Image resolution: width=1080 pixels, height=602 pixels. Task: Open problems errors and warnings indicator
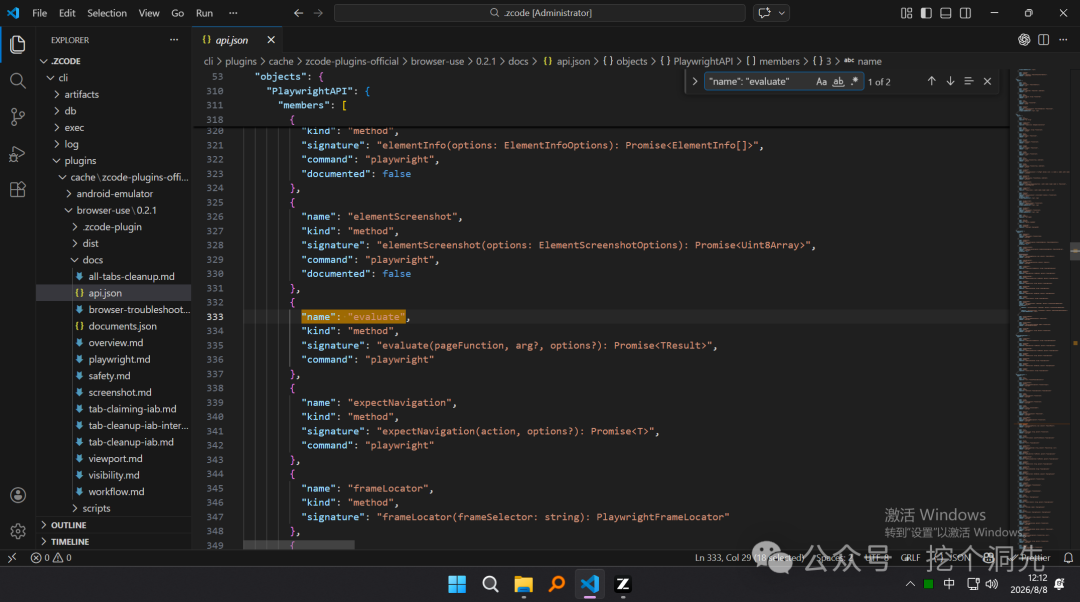click(51, 558)
